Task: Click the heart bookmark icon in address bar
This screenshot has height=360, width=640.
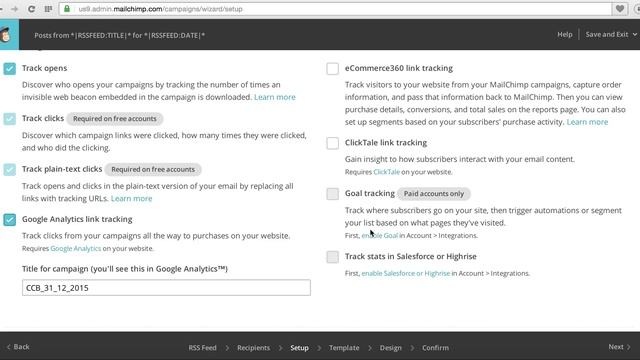Action: [x=620, y=9]
